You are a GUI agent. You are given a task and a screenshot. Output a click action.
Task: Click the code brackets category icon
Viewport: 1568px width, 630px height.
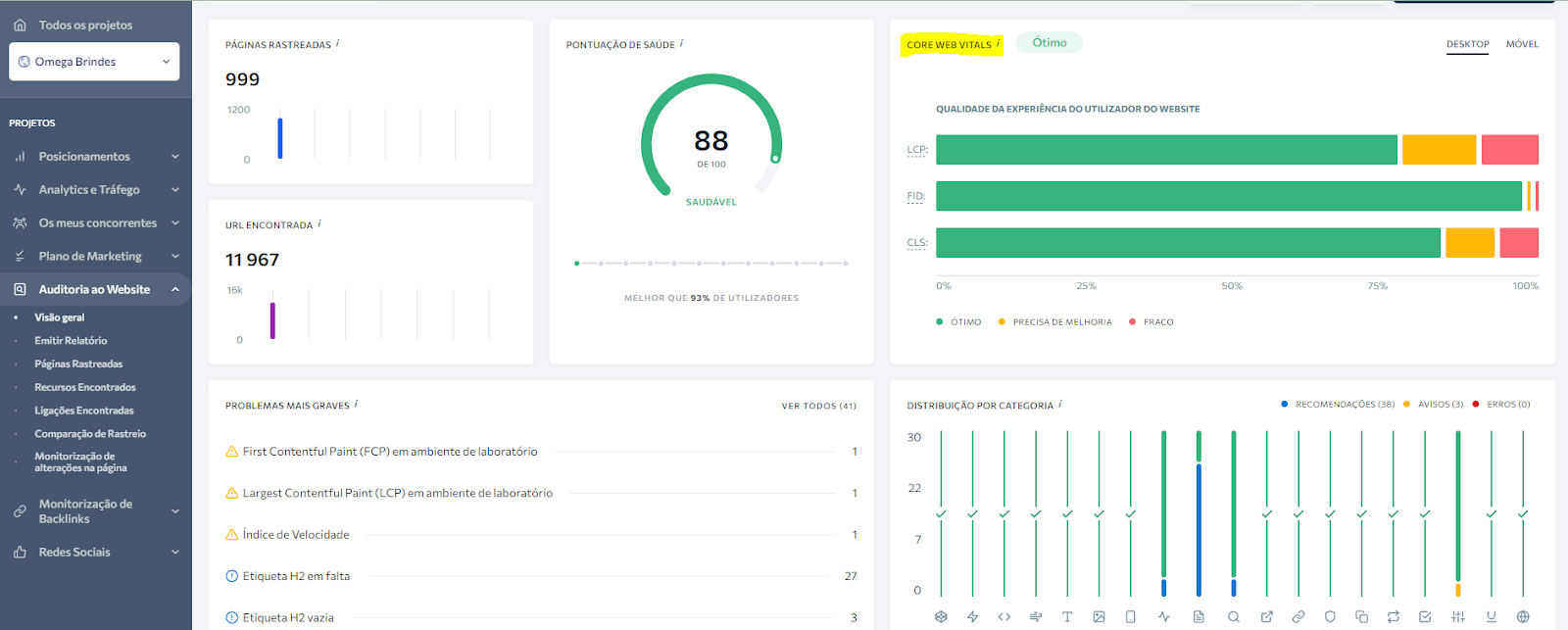tap(1004, 616)
